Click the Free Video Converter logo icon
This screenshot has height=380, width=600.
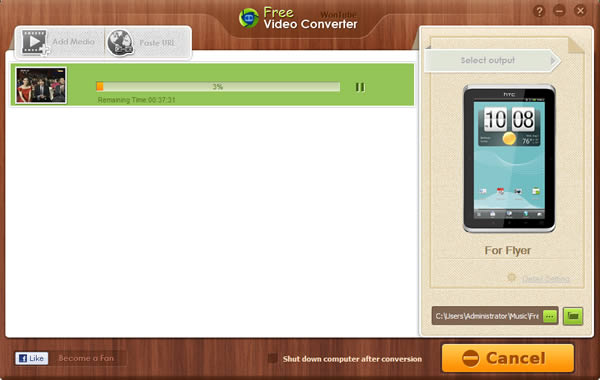pos(249,18)
